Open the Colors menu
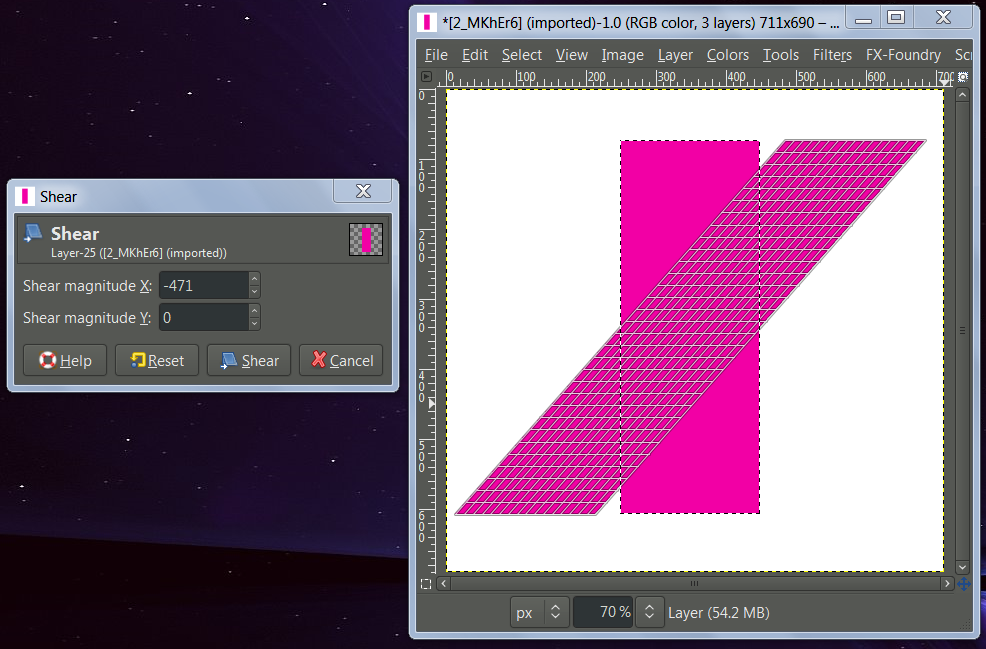This screenshot has width=986, height=649. (x=728, y=55)
